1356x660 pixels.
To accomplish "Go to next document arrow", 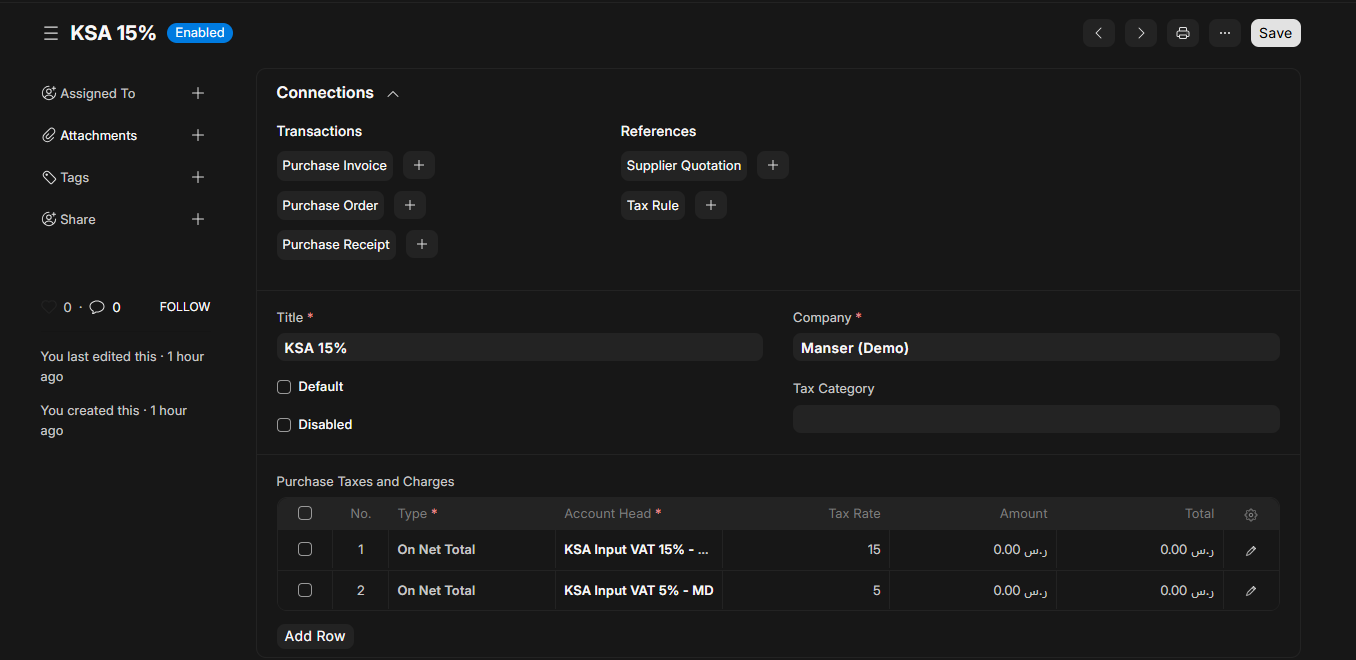I will point(1140,33).
